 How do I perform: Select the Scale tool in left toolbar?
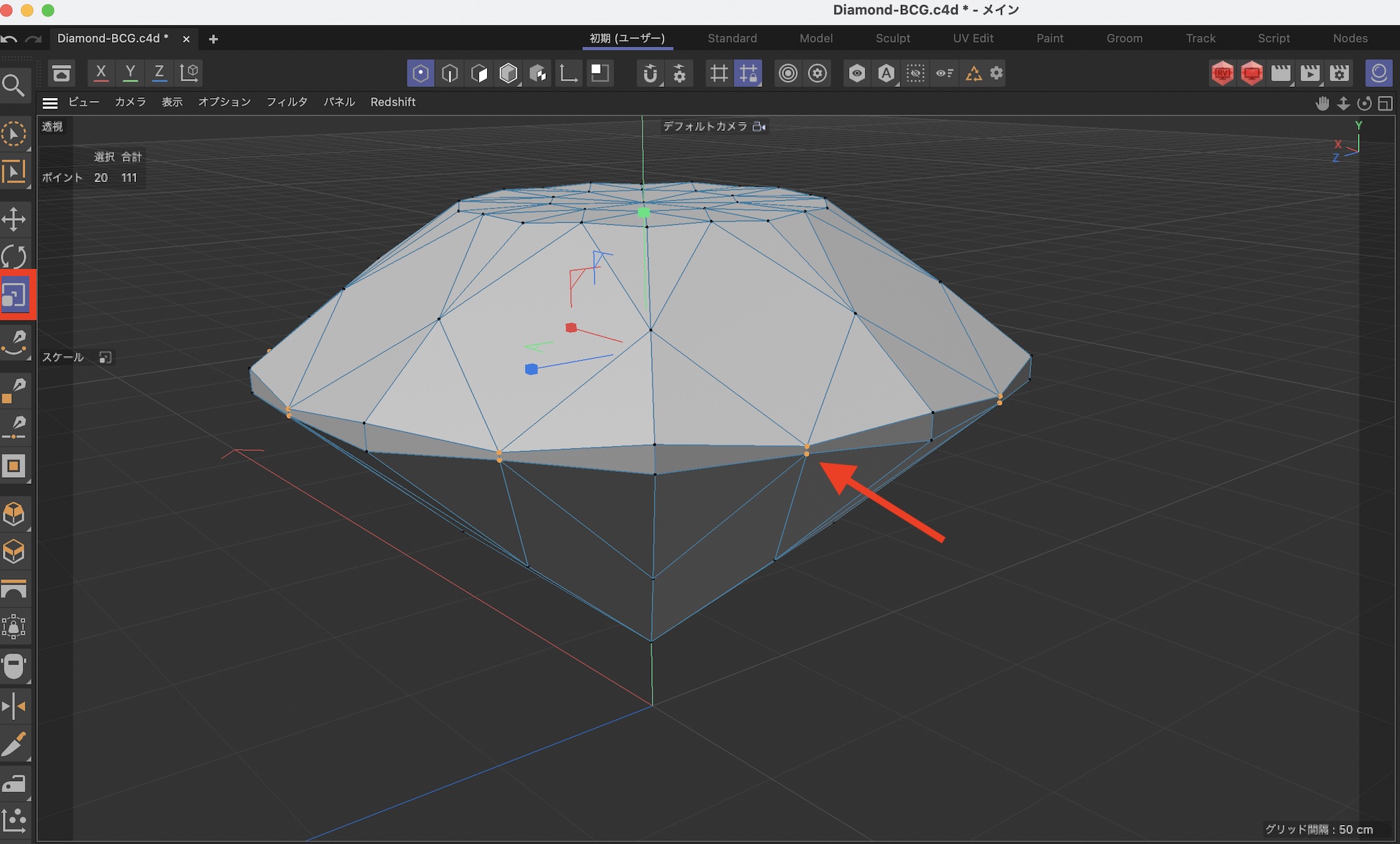[14, 295]
